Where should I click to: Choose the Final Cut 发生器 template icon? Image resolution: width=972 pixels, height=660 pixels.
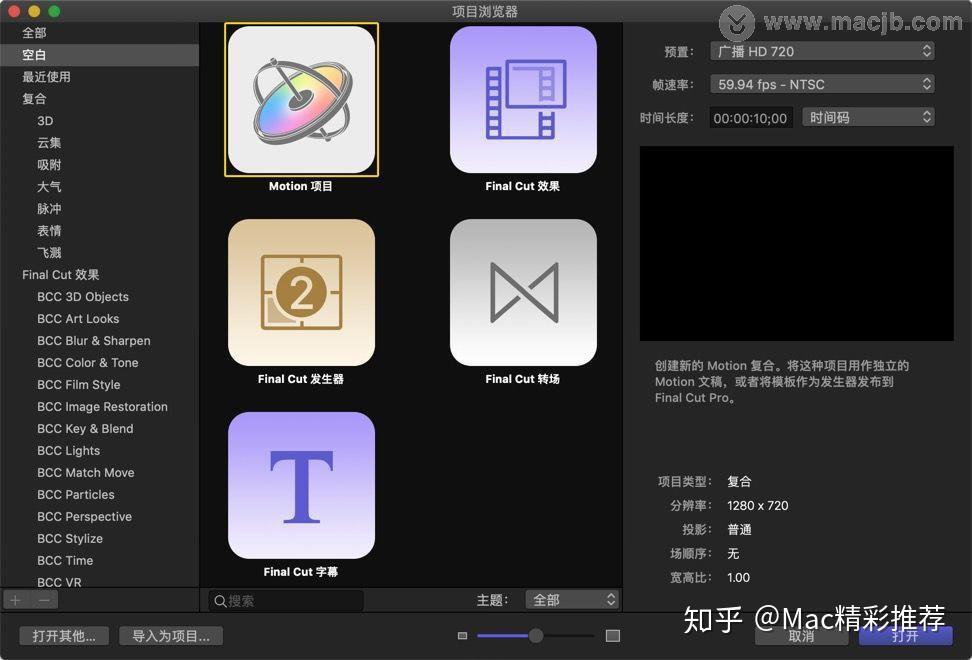click(301, 293)
